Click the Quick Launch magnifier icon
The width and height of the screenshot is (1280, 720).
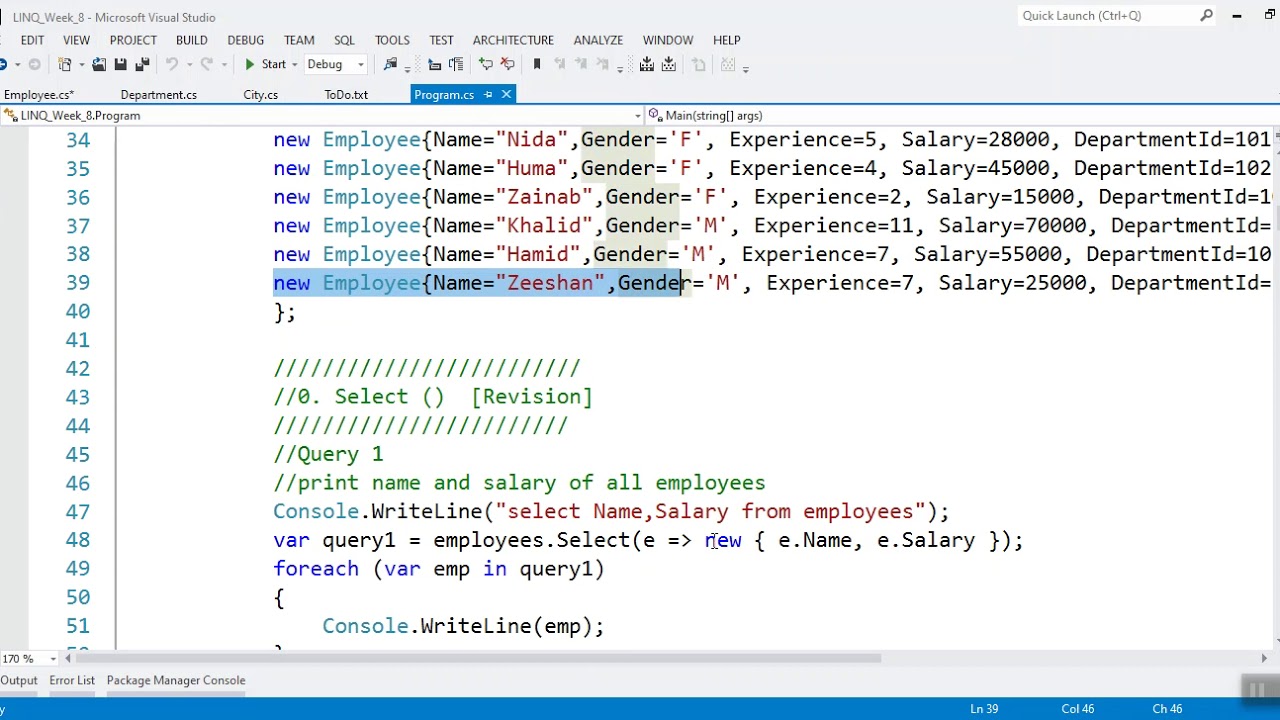(x=1207, y=15)
